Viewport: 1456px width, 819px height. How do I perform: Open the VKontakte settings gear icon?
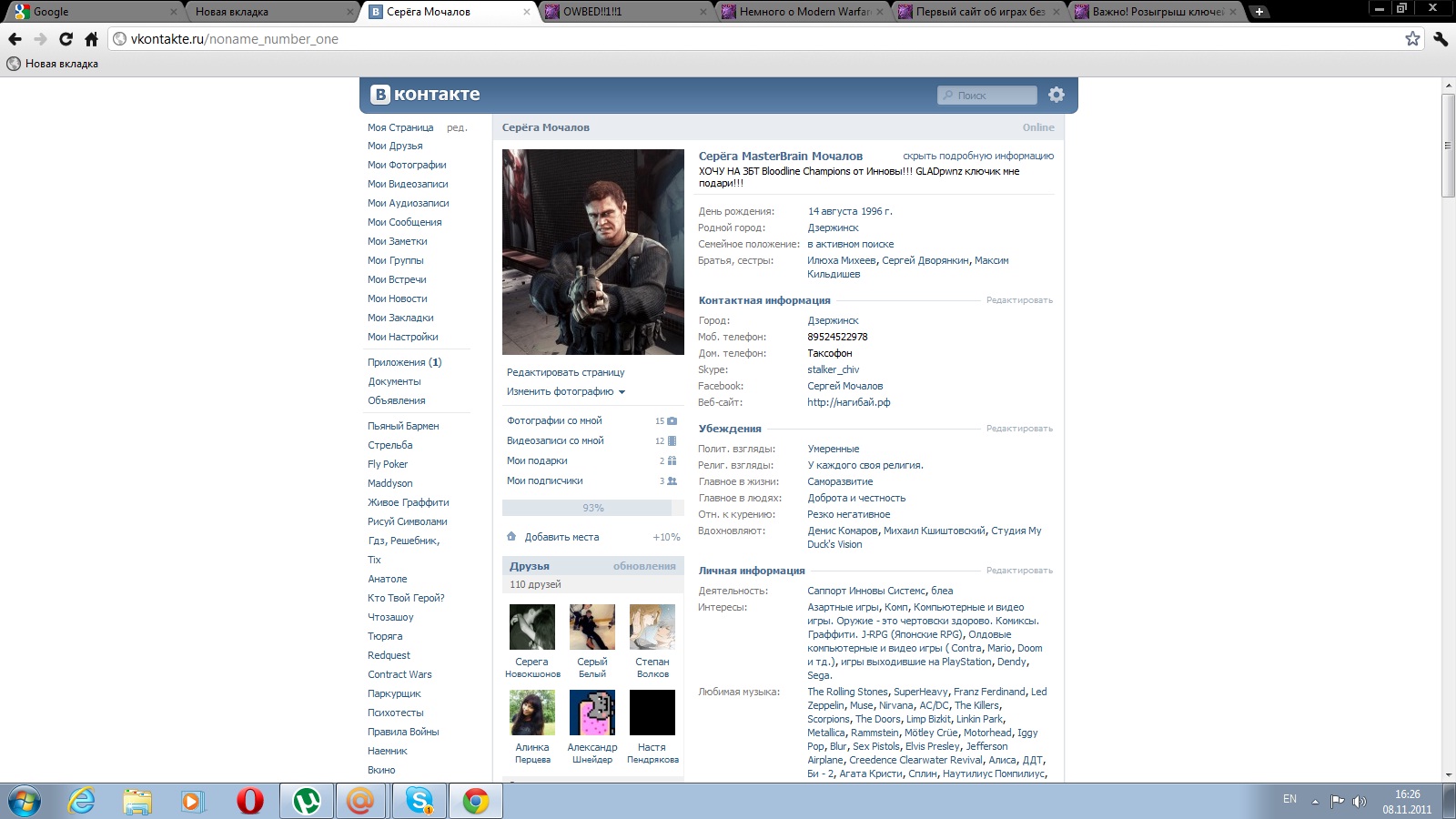click(1057, 95)
